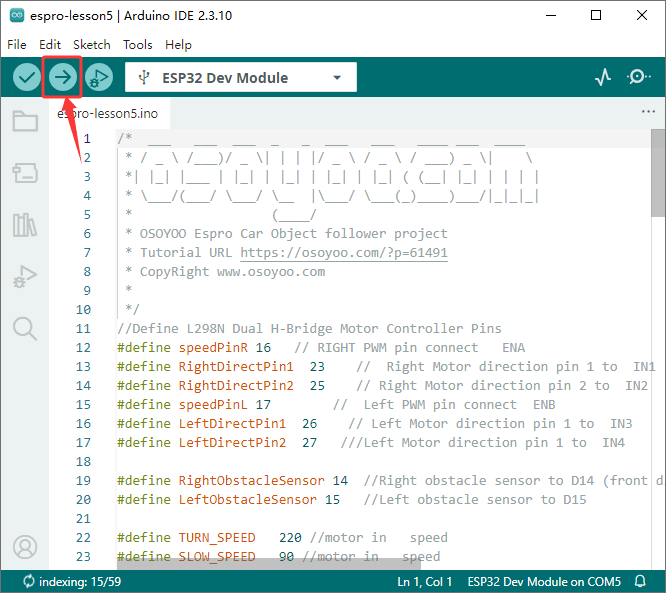Screen dimensions: 666x593
Task: Open the editor tab overflow (three dots) menu
Action: [x=648, y=112]
